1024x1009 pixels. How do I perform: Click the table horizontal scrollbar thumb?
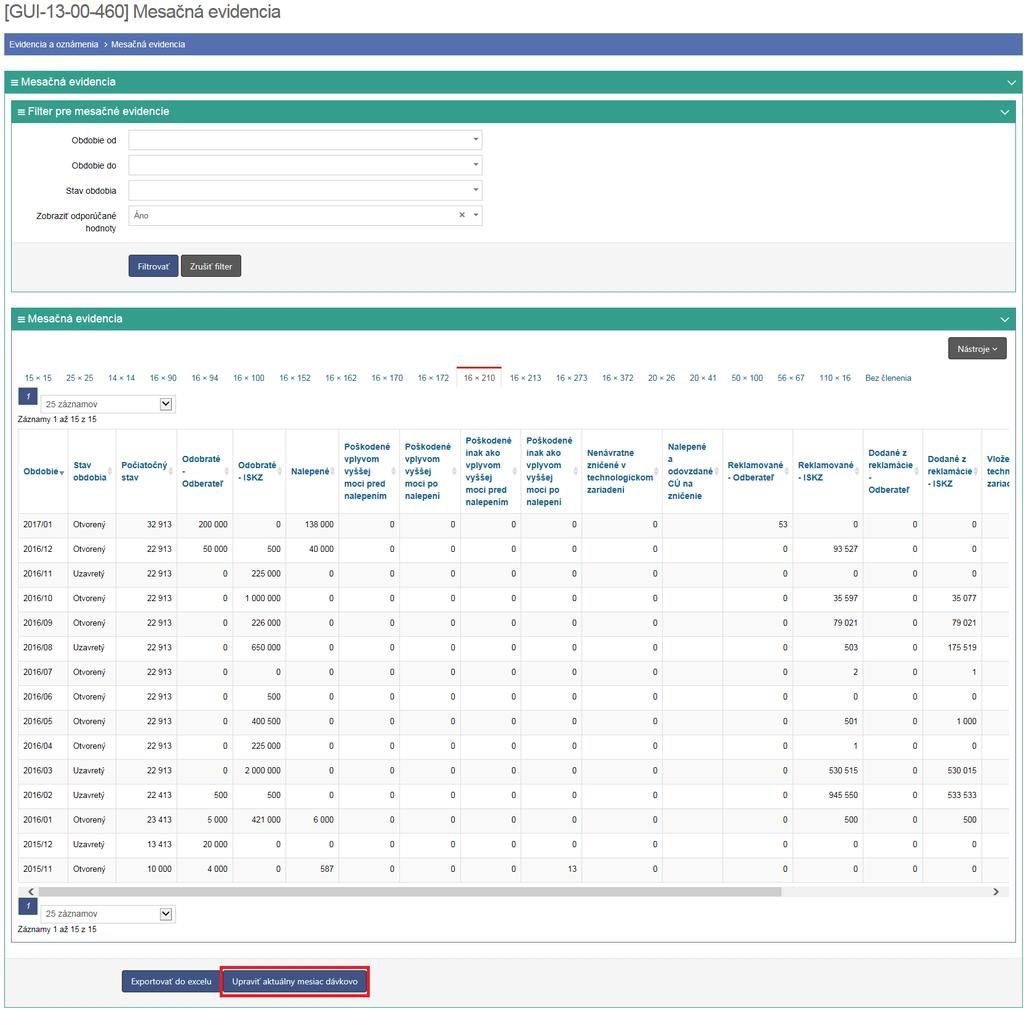point(409,891)
